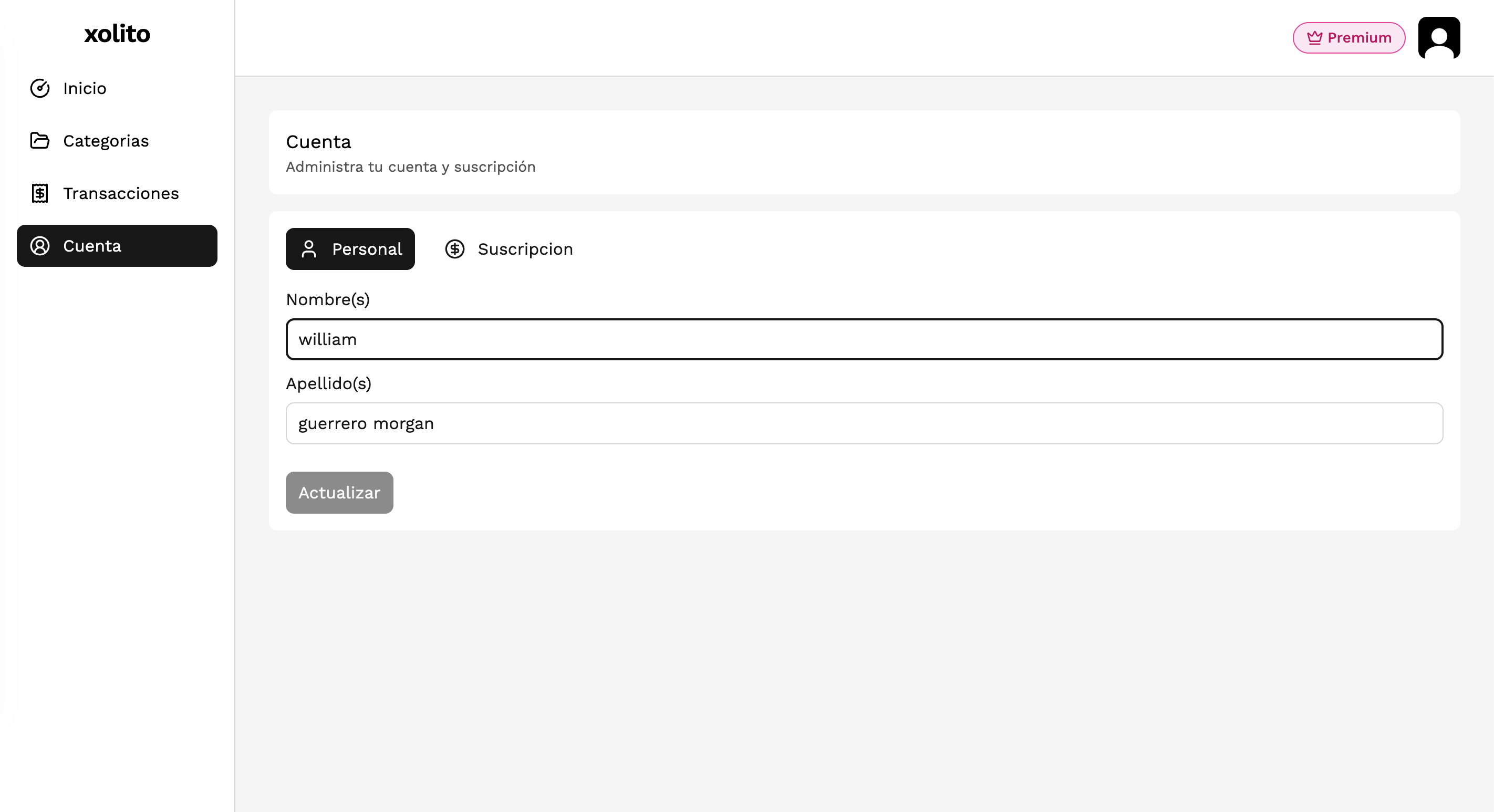Focus the Nombre(s) input field
This screenshot has height=812, width=1494.
pyautogui.click(x=864, y=339)
